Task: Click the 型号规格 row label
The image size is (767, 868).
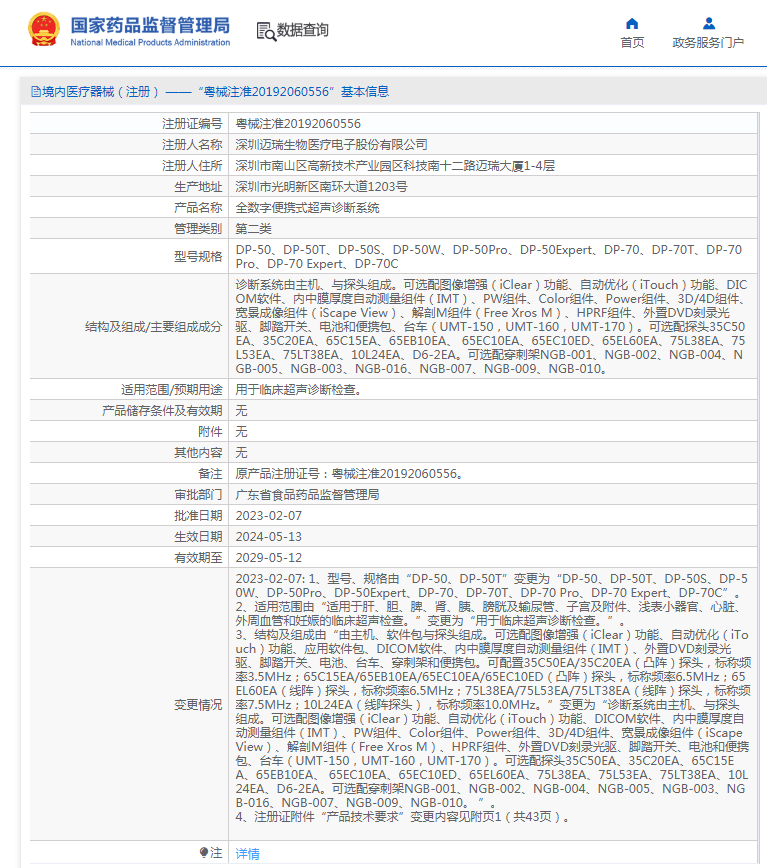Action: (x=198, y=257)
